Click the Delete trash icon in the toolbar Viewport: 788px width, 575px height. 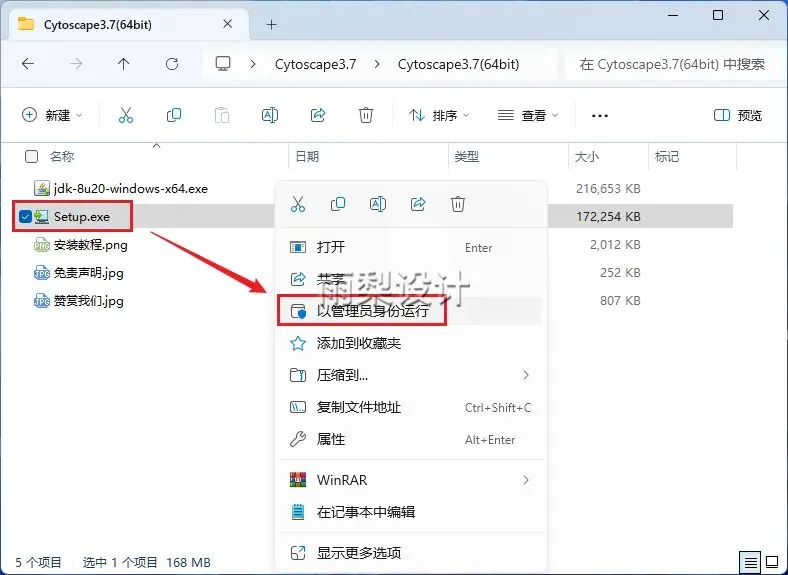pos(366,116)
